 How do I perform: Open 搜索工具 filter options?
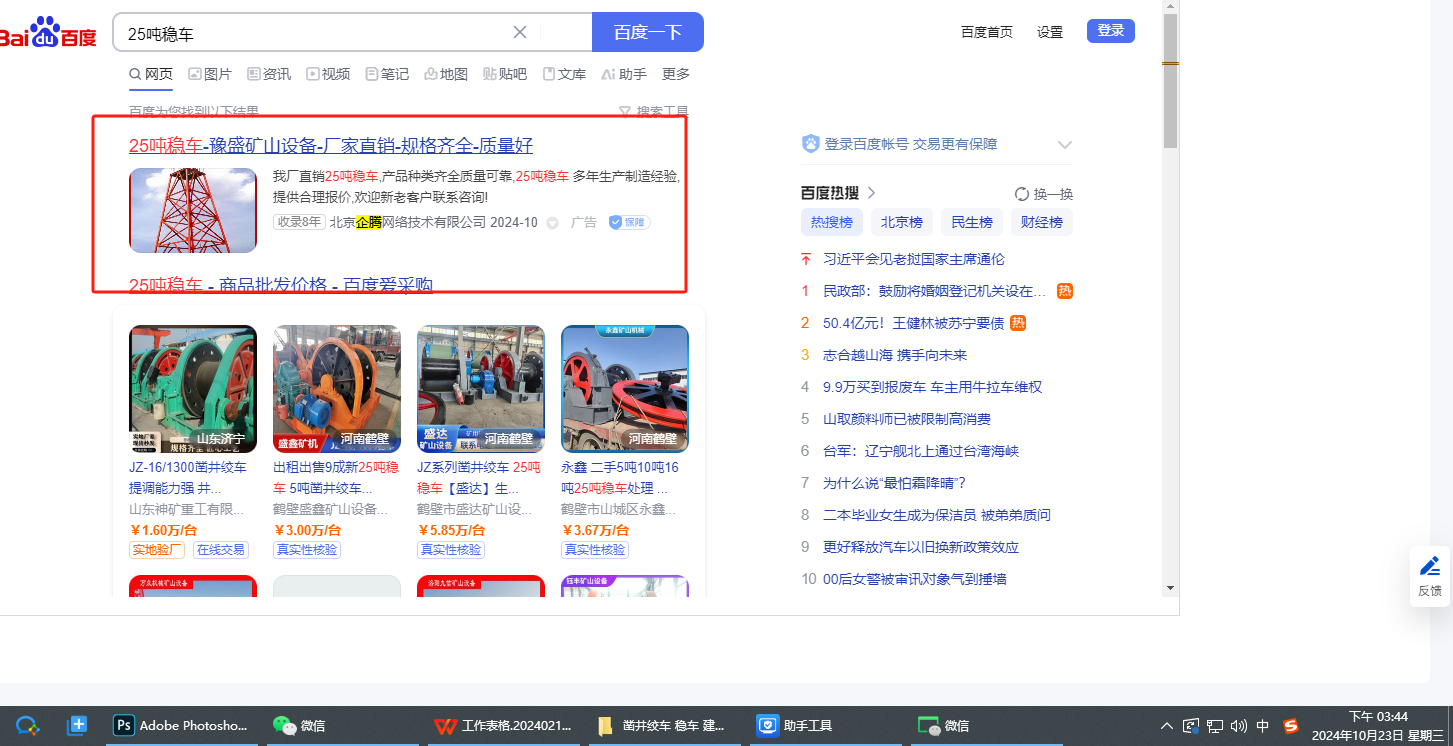pyautogui.click(x=654, y=112)
